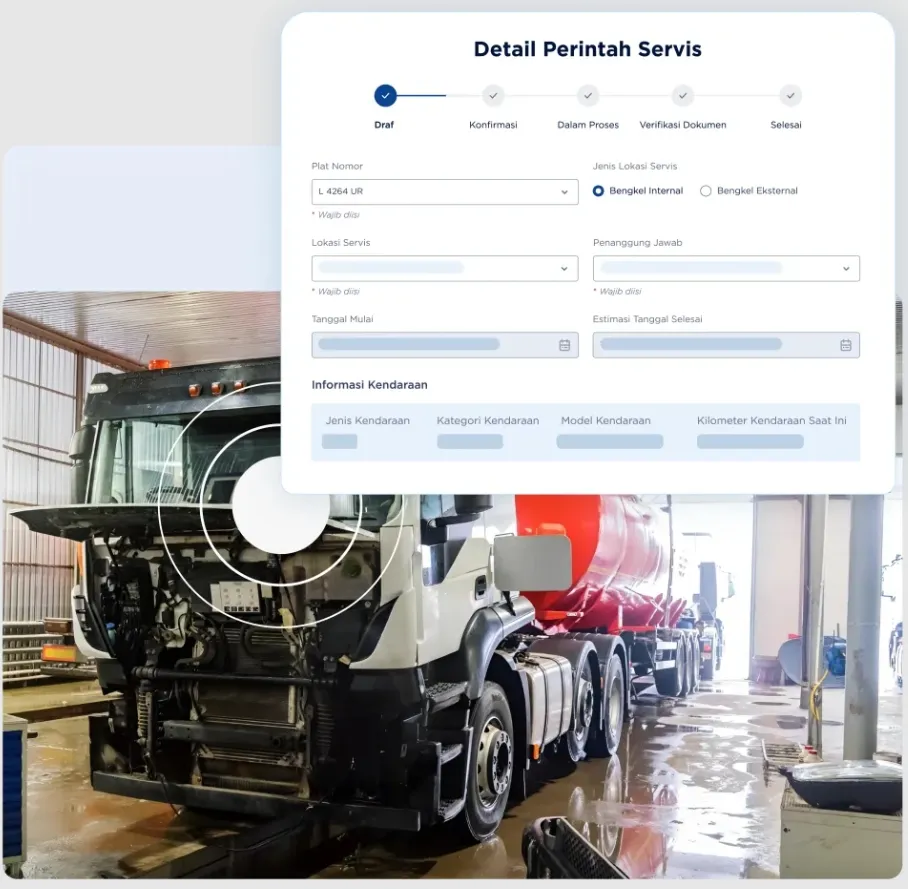The height and width of the screenshot is (889, 908).
Task: Expand the Plat Nomor dropdown arrow
Action: [564, 192]
